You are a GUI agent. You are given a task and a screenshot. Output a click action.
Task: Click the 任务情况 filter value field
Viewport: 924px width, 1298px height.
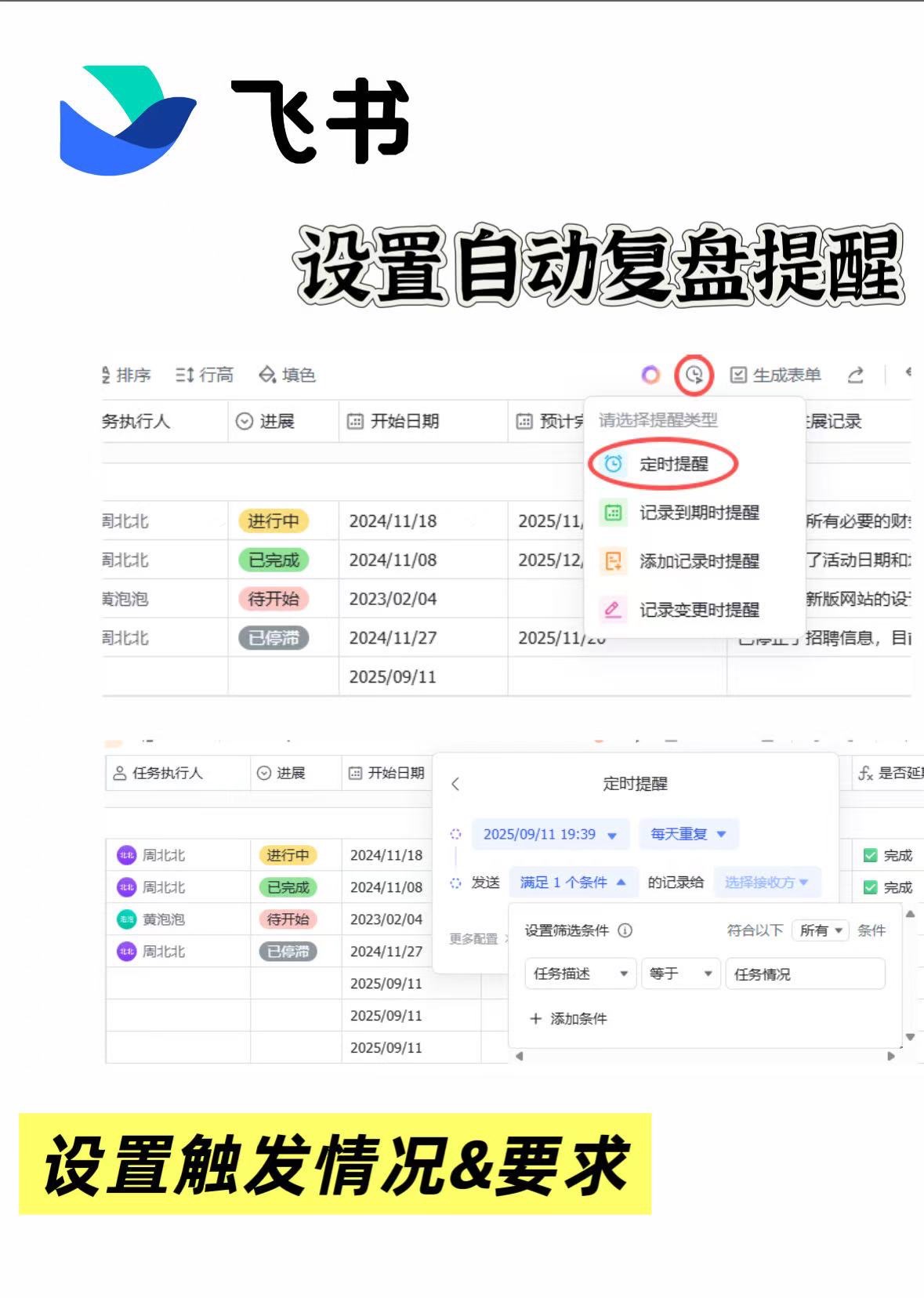tap(805, 973)
